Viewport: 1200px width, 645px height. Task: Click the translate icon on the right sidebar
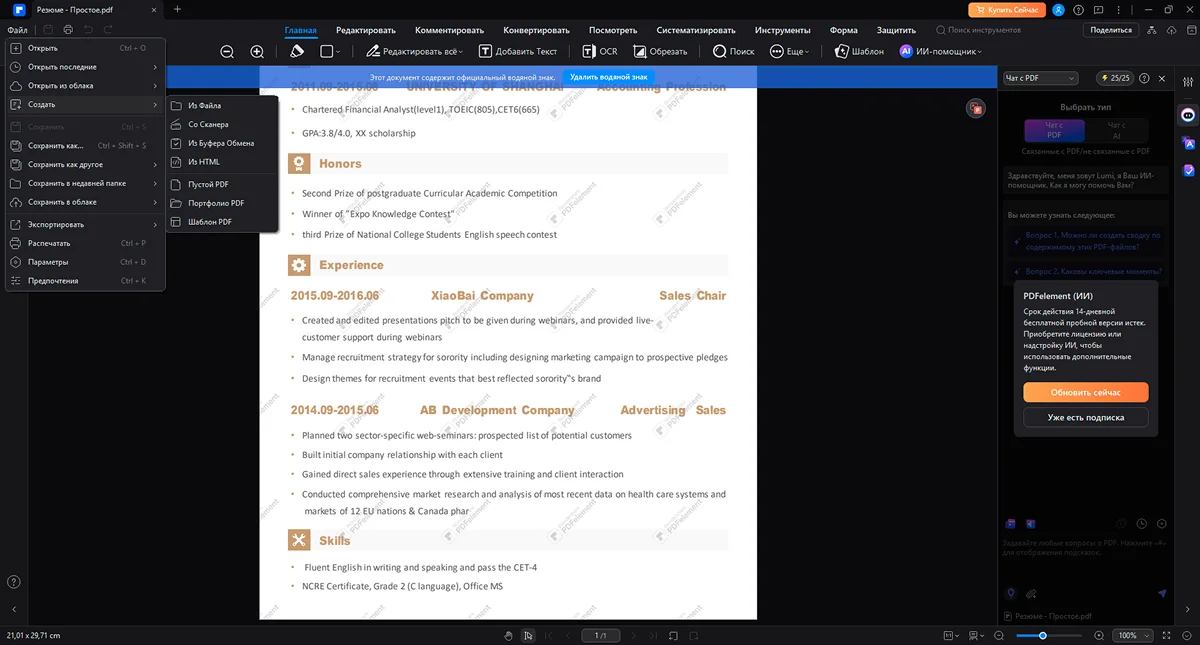pyautogui.click(x=1188, y=143)
